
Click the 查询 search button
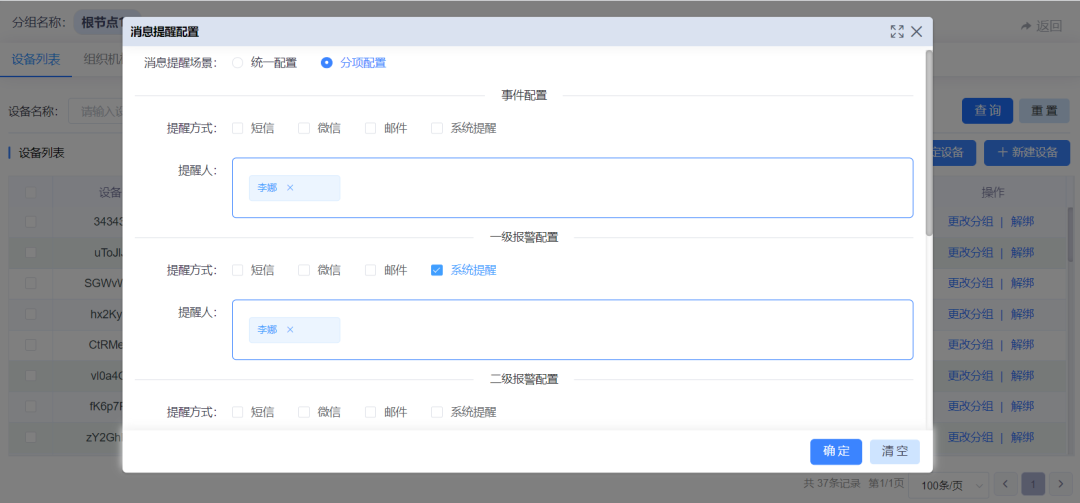tap(987, 111)
